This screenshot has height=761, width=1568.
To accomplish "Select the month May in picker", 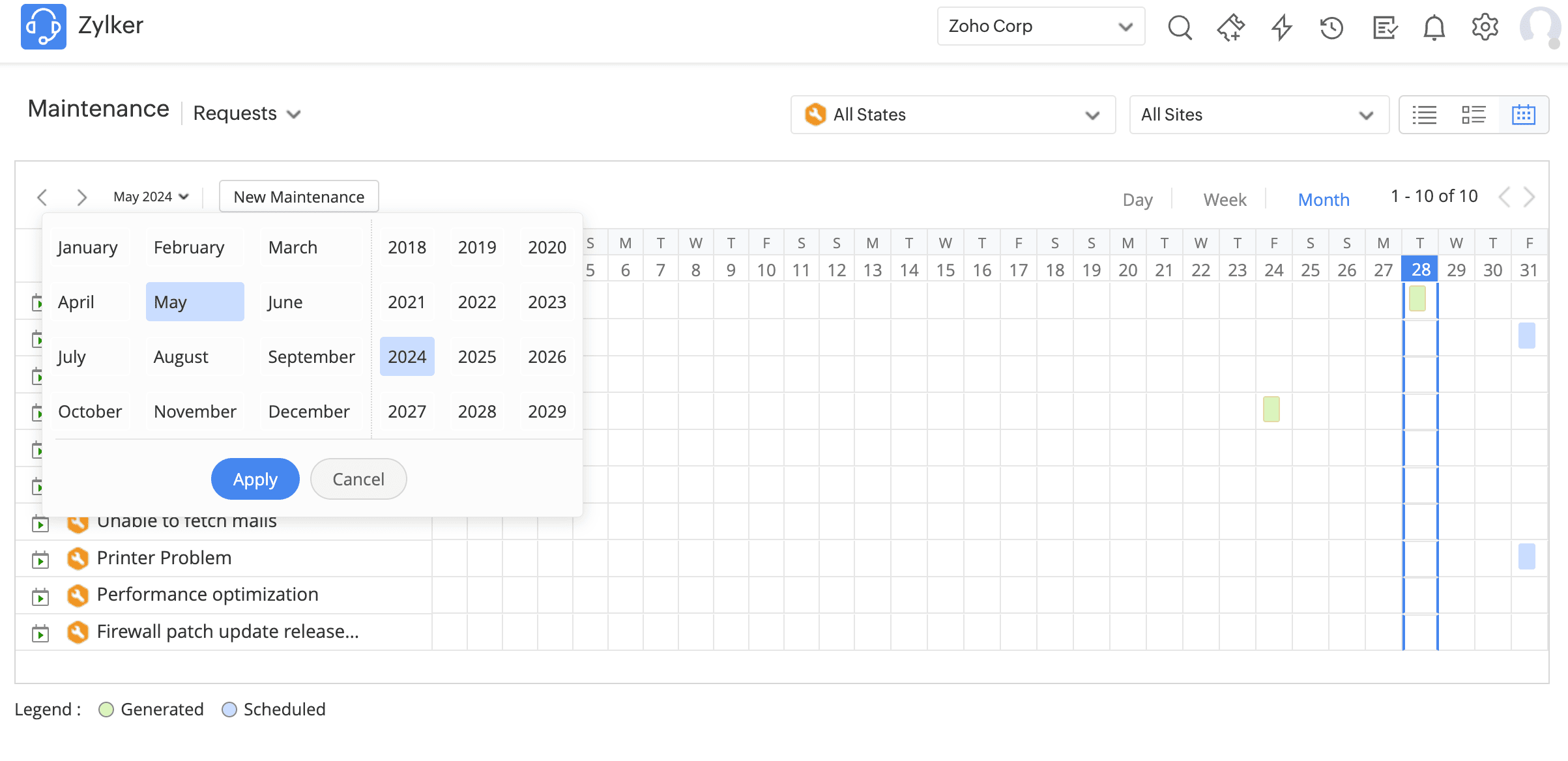I will click(x=194, y=302).
